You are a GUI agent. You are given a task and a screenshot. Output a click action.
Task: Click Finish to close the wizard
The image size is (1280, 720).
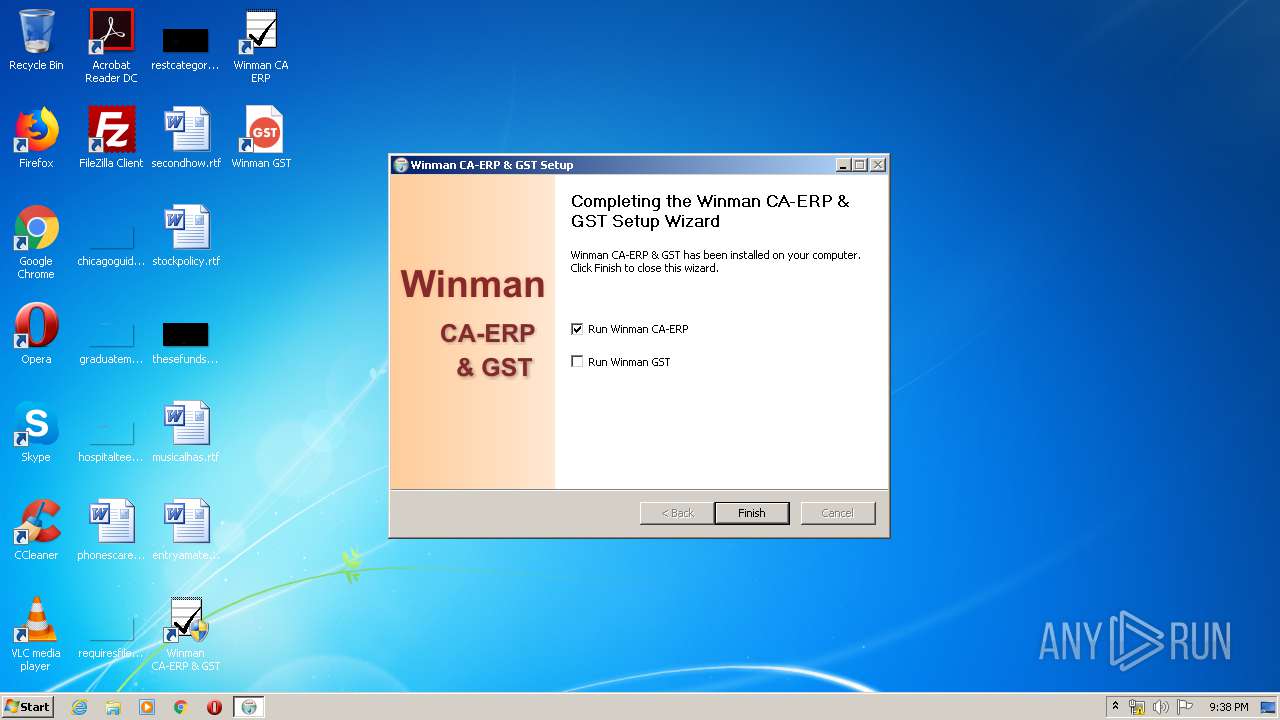coord(752,513)
